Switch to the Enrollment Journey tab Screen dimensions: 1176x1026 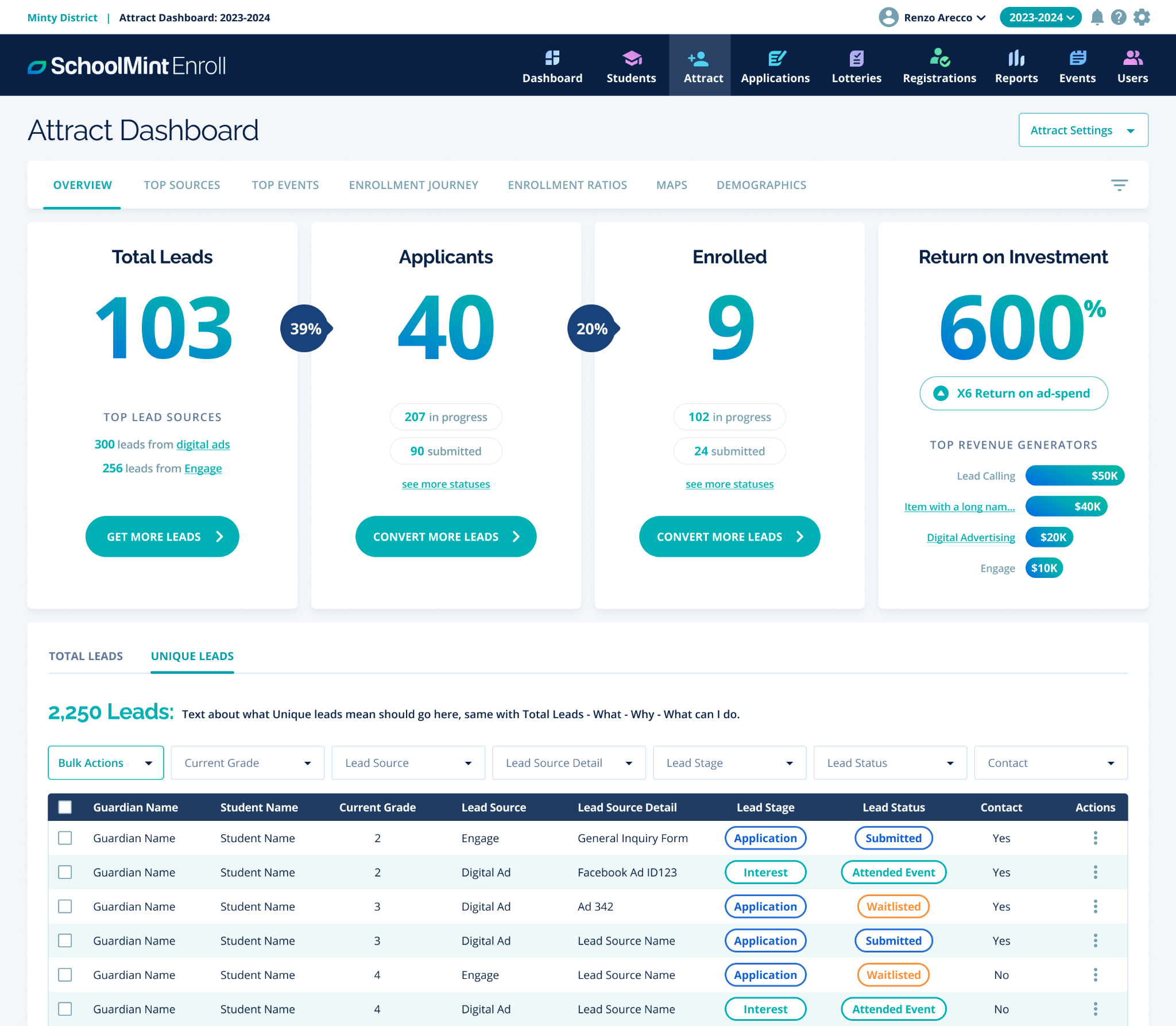(413, 184)
